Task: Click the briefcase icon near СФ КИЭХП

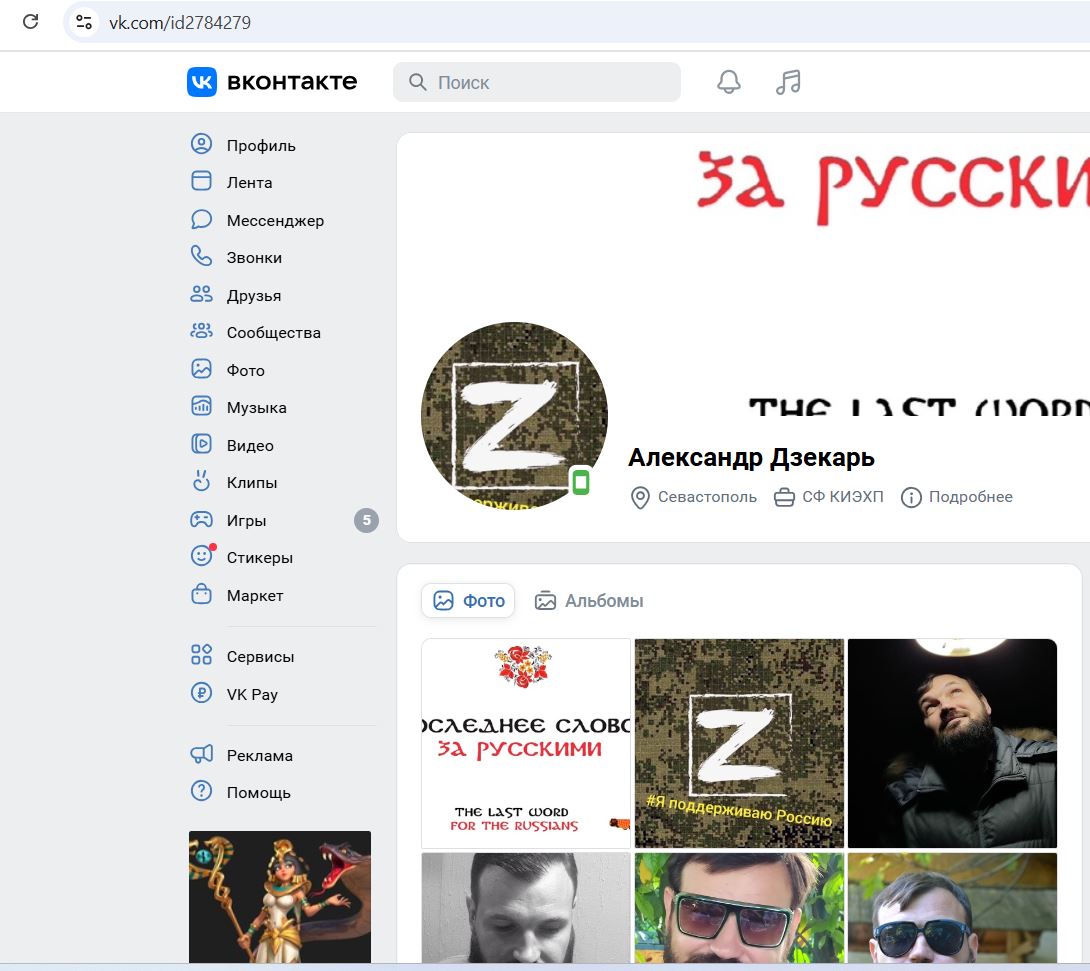Action: click(x=785, y=498)
